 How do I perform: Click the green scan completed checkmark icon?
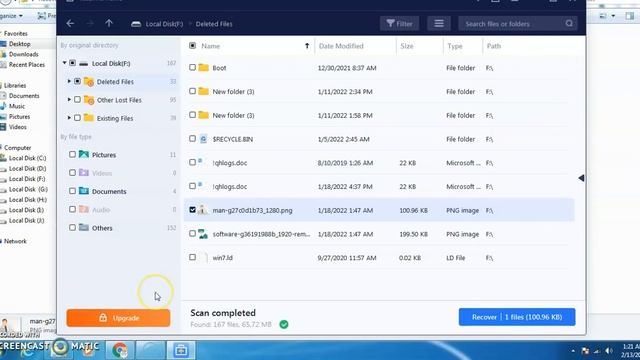pos(284,324)
